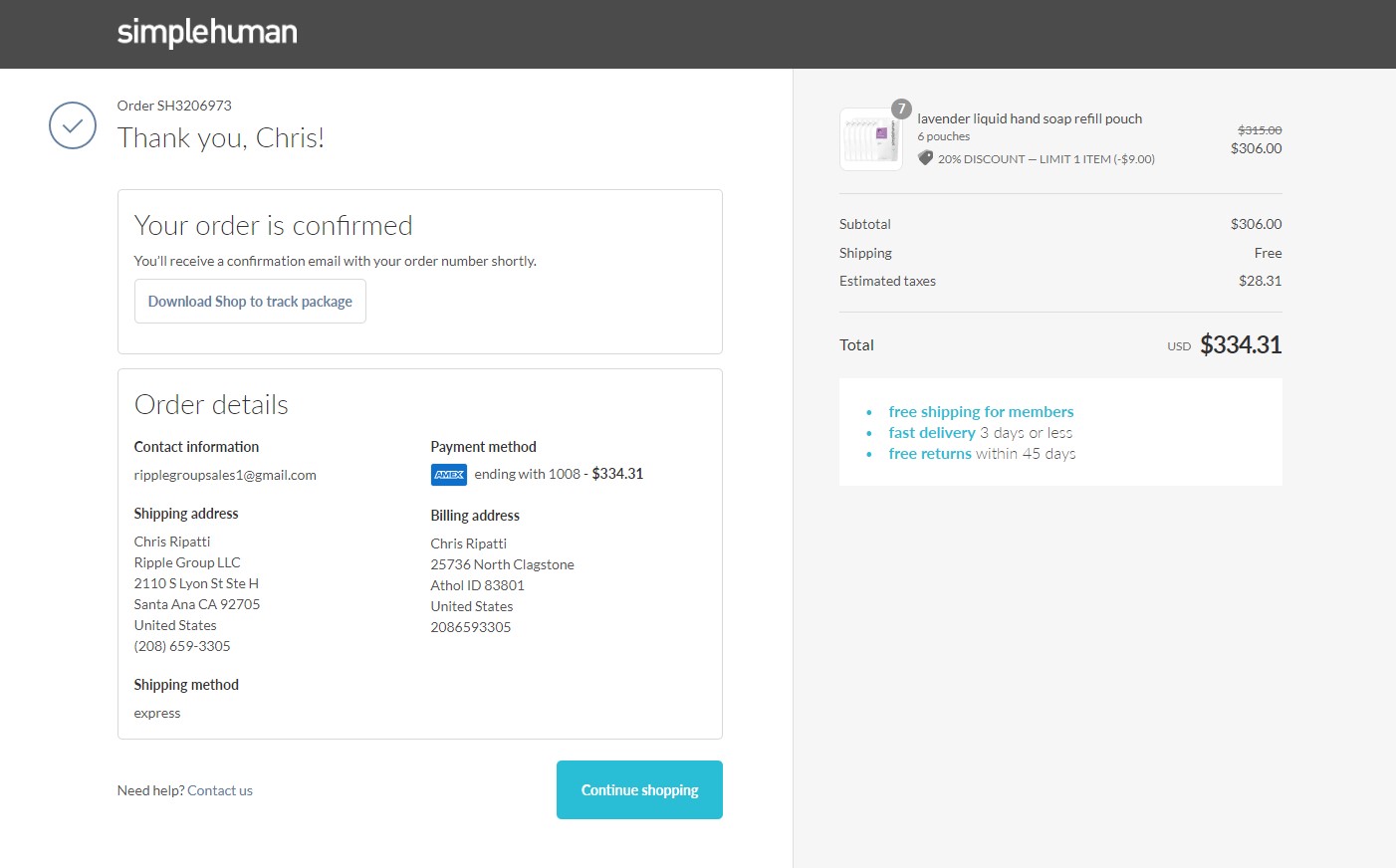Click the fast delivery text

pyautogui.click(x=932, y=433)
